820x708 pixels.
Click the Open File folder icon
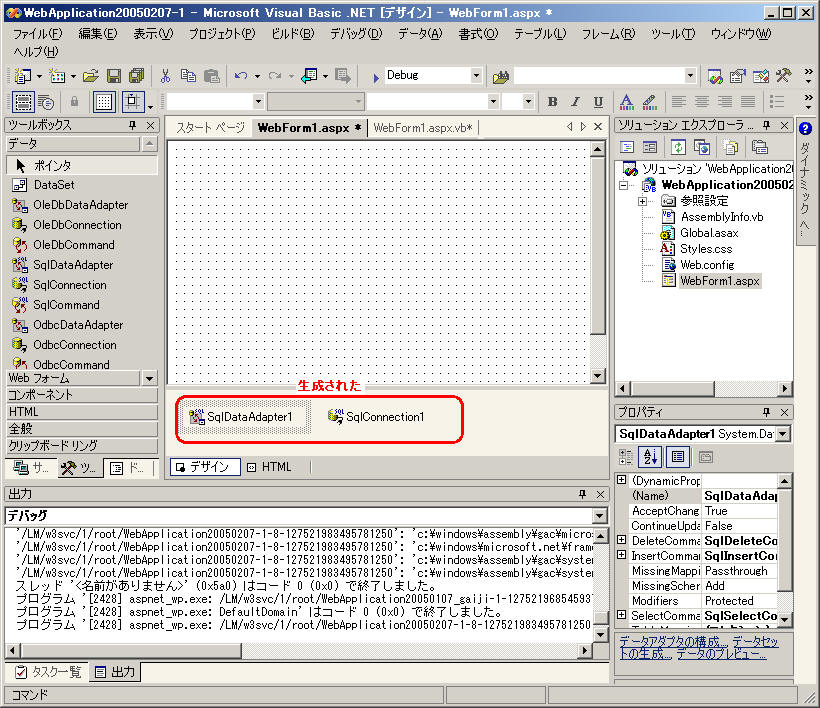coord(91,76)
